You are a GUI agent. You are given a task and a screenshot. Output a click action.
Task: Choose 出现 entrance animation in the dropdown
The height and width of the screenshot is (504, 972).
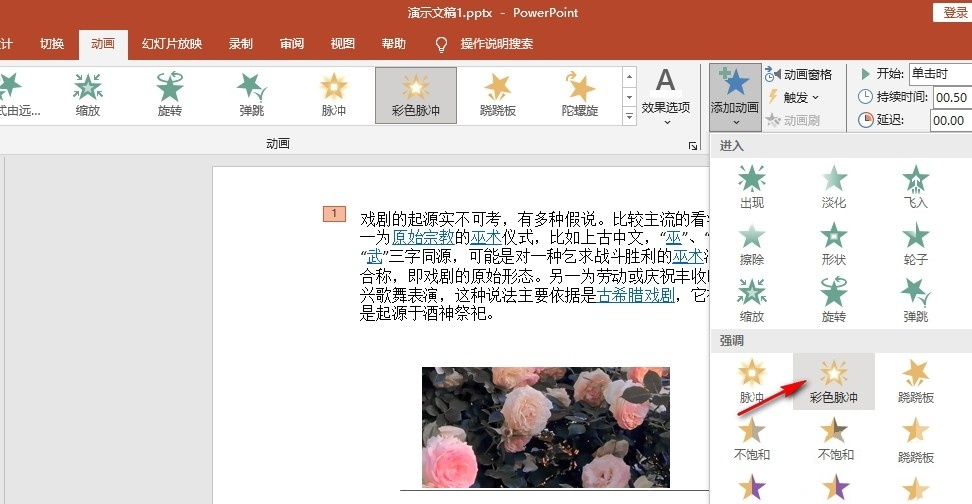751,186
